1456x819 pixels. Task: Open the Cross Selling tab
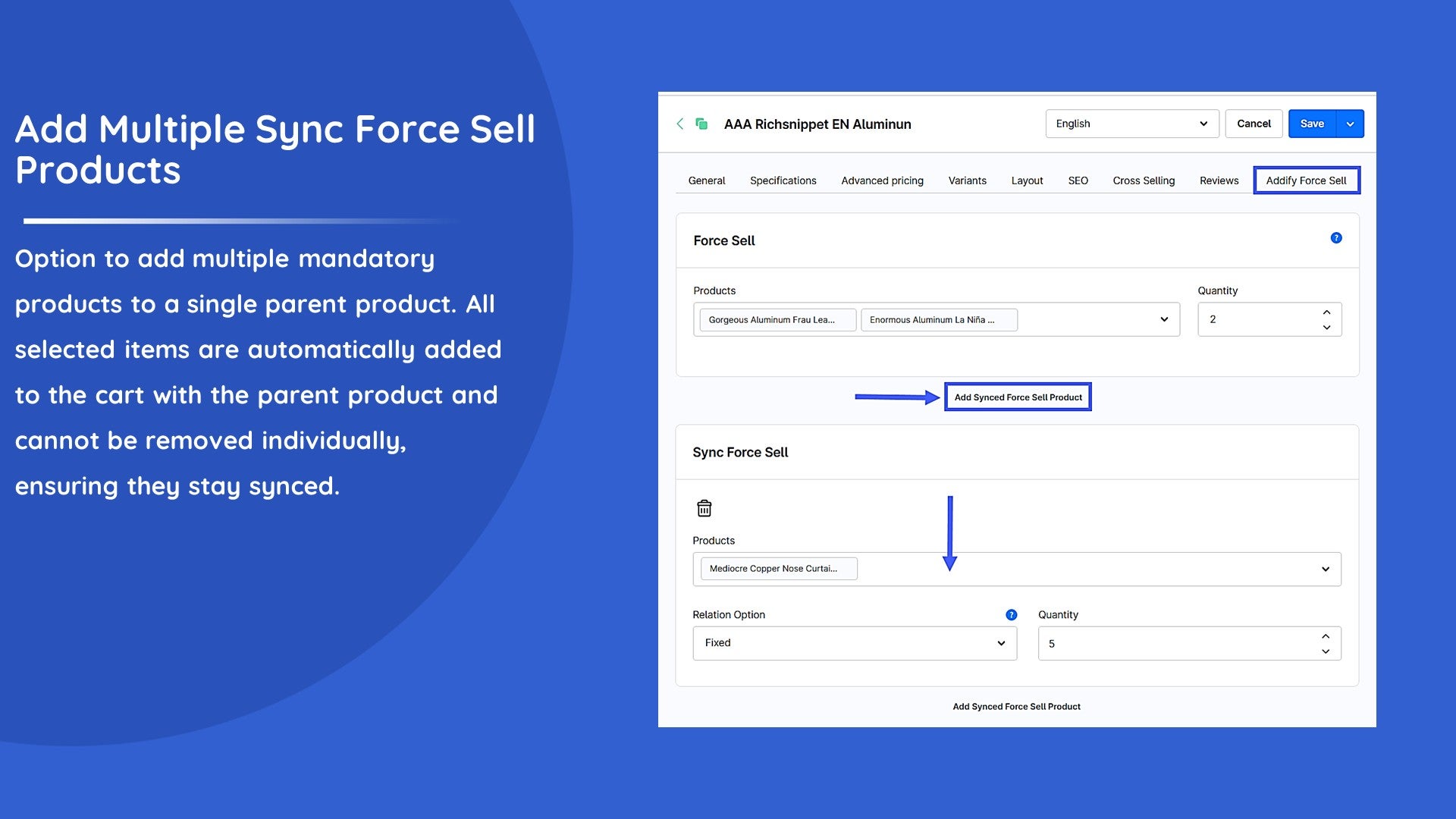[x=1144, y=180]
